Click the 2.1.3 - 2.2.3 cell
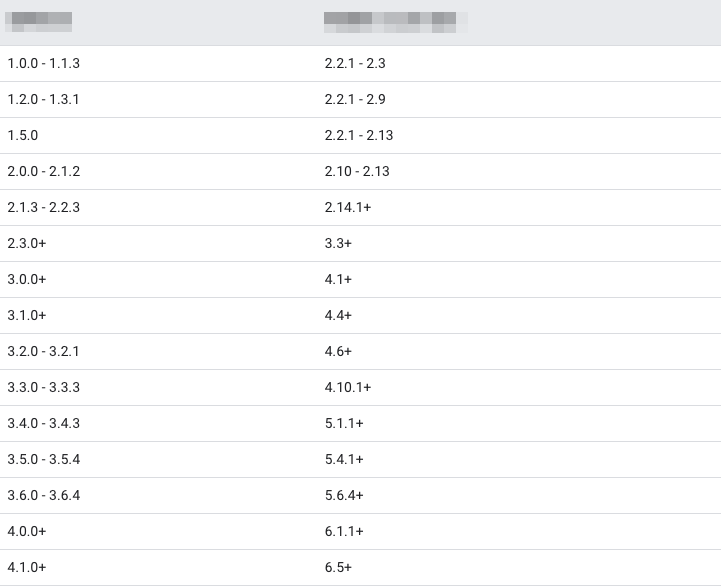The image size is (721, 588). (x=43, y=208)
